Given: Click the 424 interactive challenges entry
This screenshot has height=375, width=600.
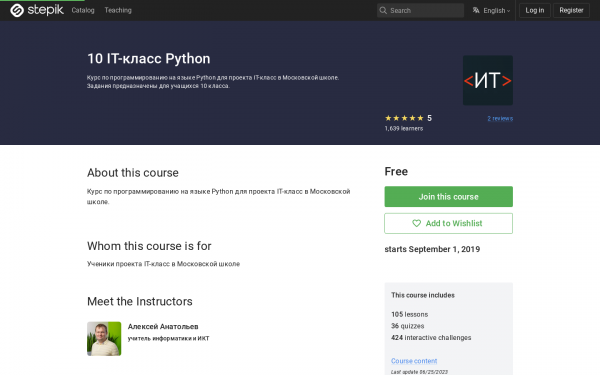Looking at the screenshot, I should coord(431,338).
